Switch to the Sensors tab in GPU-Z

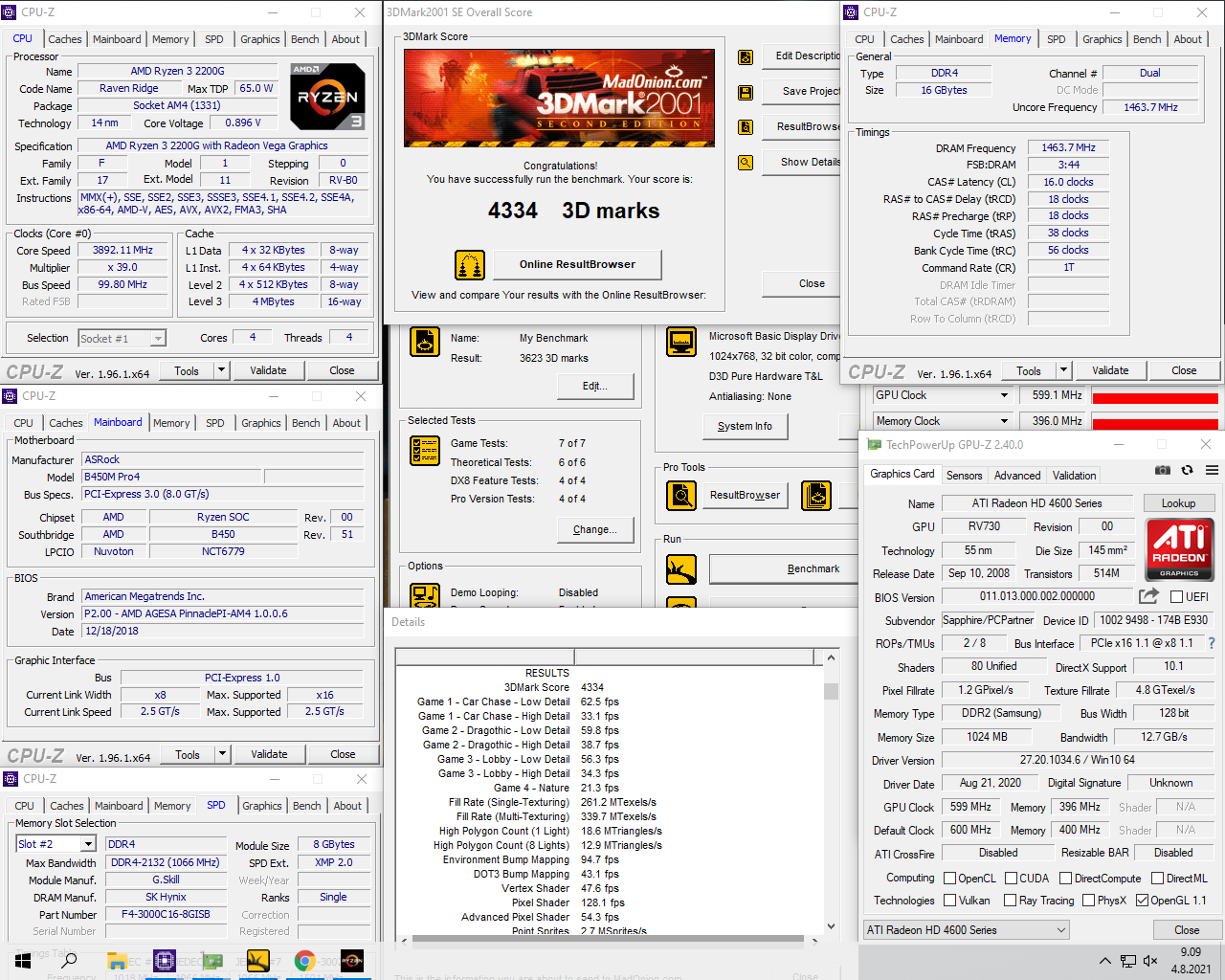point(964,476)
